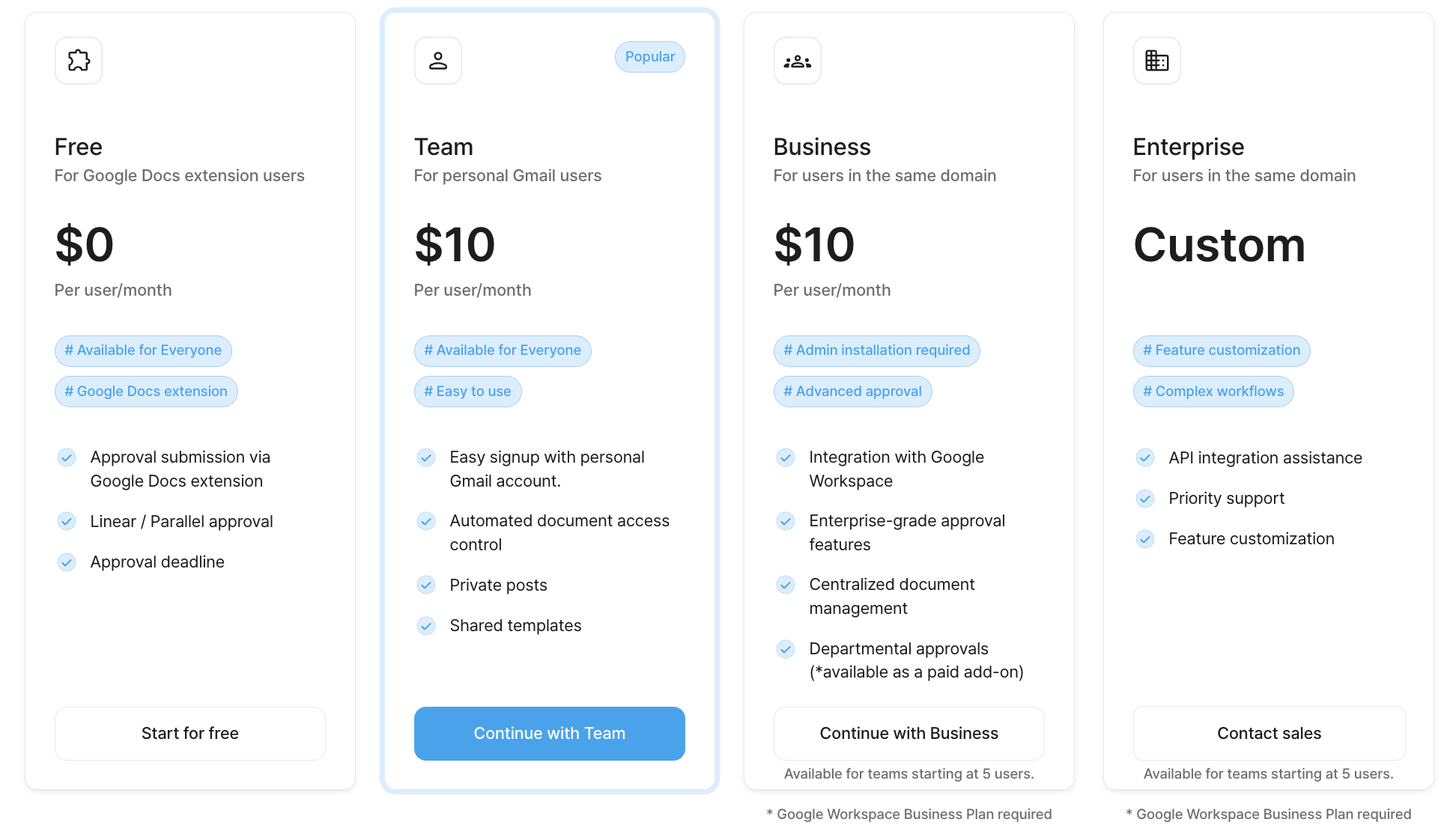The height and width of the screenshot is (834, 1456).
Task: Click the group of people icon on Business plan
Action: coord(798,61)
